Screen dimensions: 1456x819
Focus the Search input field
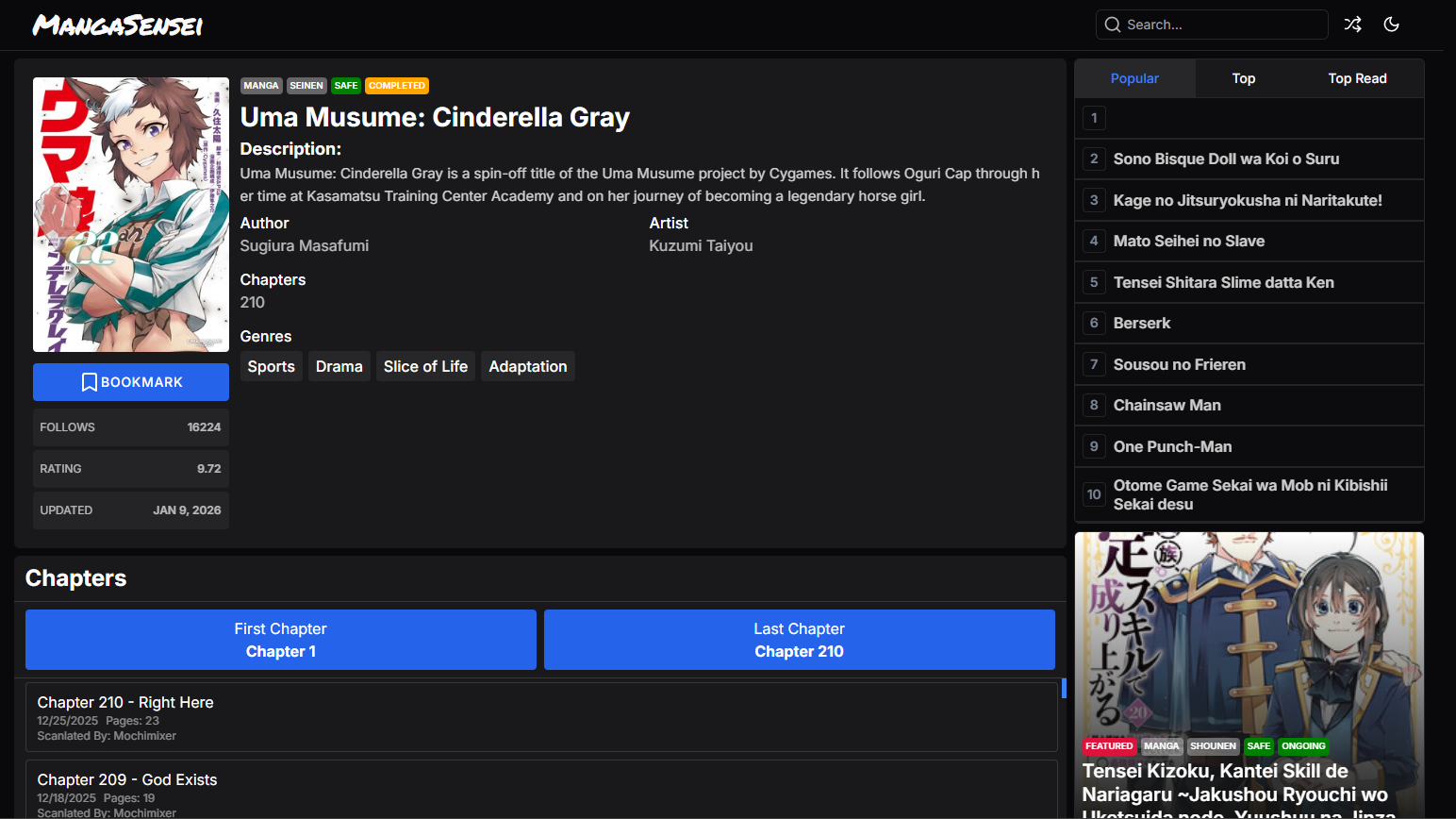pyautogui.click(x=1212, y=25)
